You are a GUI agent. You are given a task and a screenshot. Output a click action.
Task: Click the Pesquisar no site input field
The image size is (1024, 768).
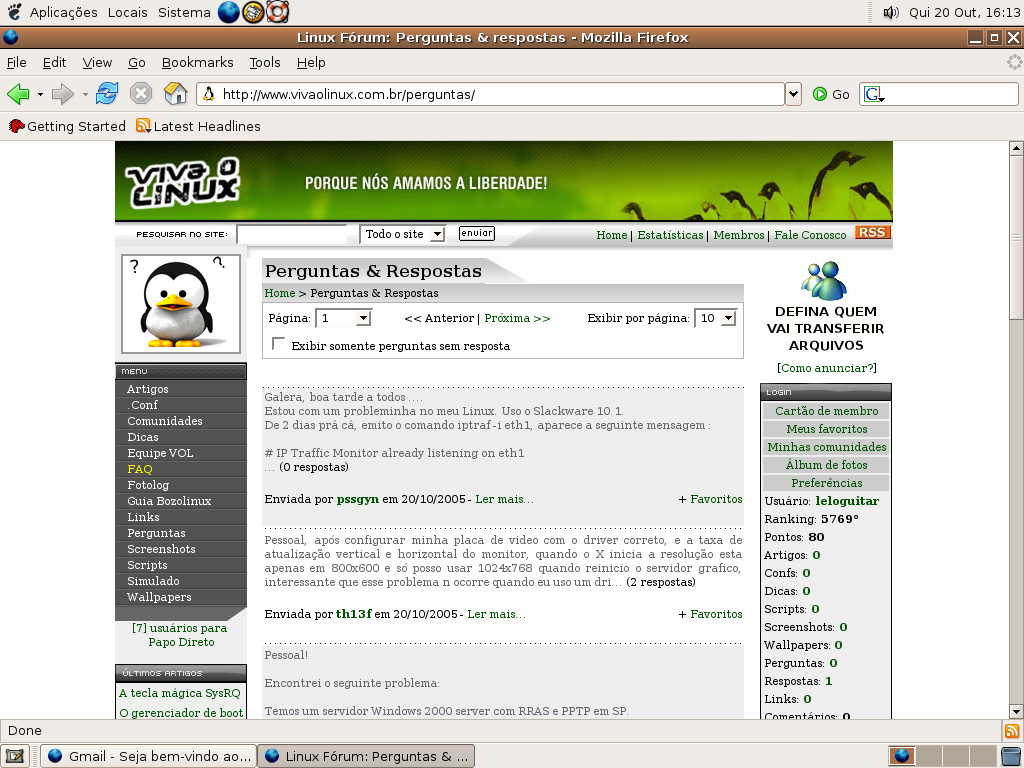point(291,234)
